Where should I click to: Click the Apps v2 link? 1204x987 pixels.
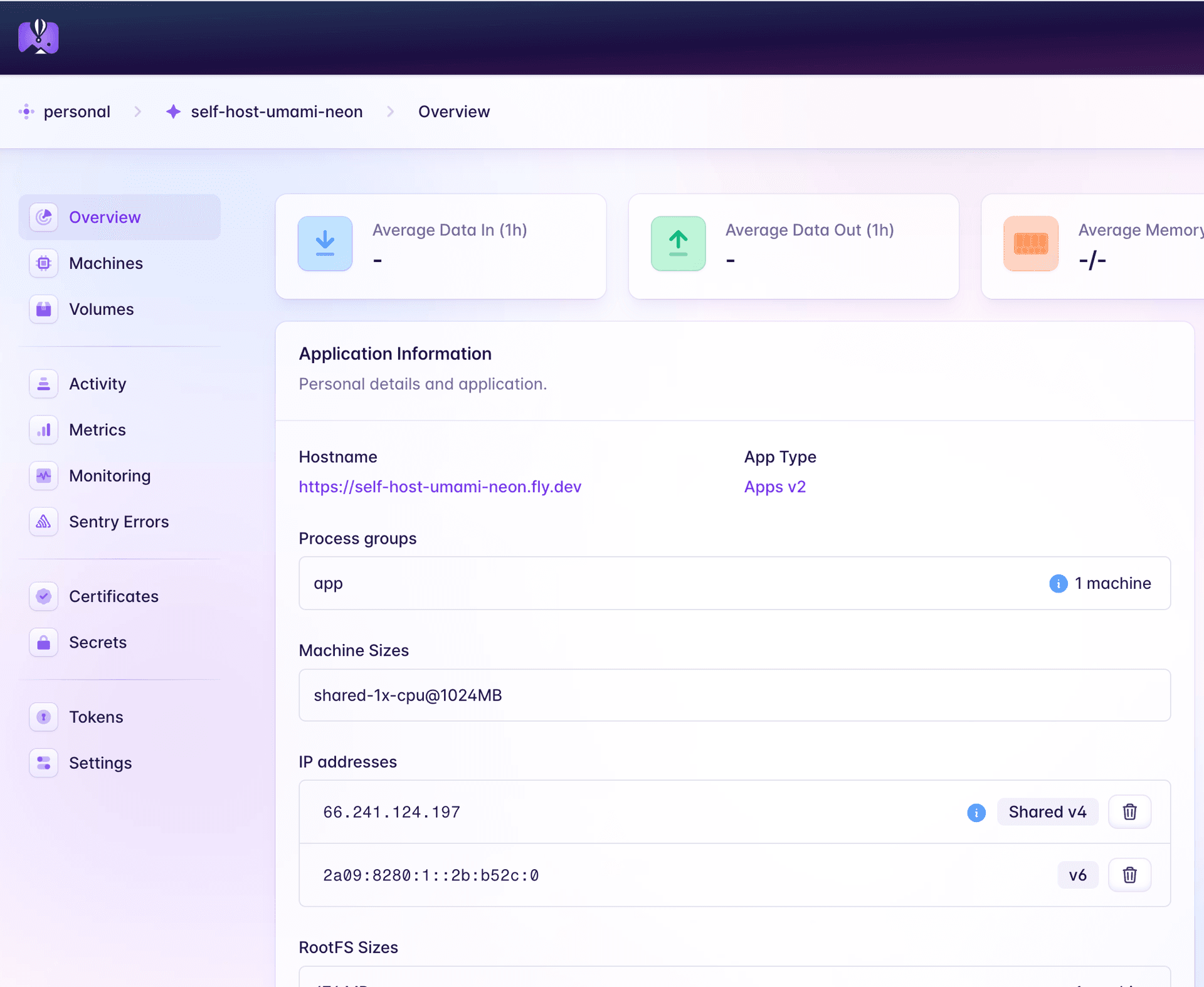coord(774,487)
